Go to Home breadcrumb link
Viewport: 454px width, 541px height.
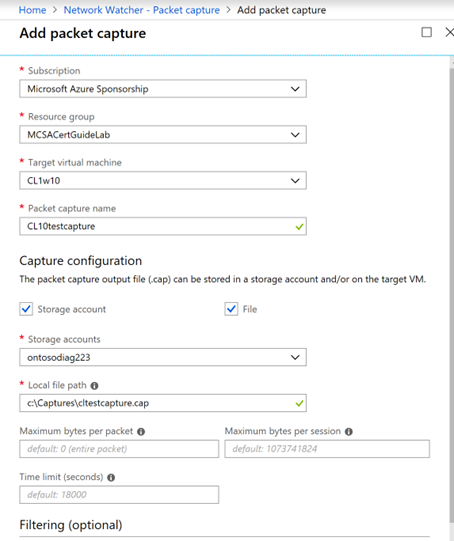[x=32, y=10]
